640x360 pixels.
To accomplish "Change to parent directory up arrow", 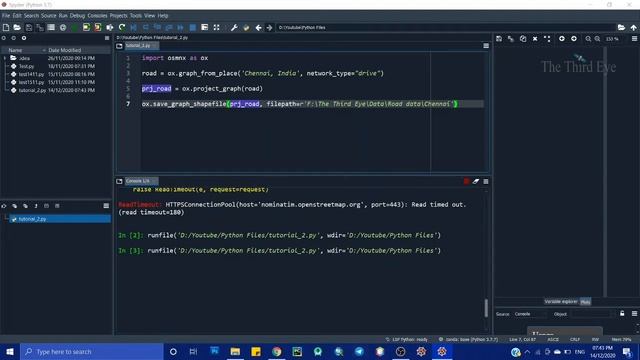I will pyautogui.click(x=633, y=27).
